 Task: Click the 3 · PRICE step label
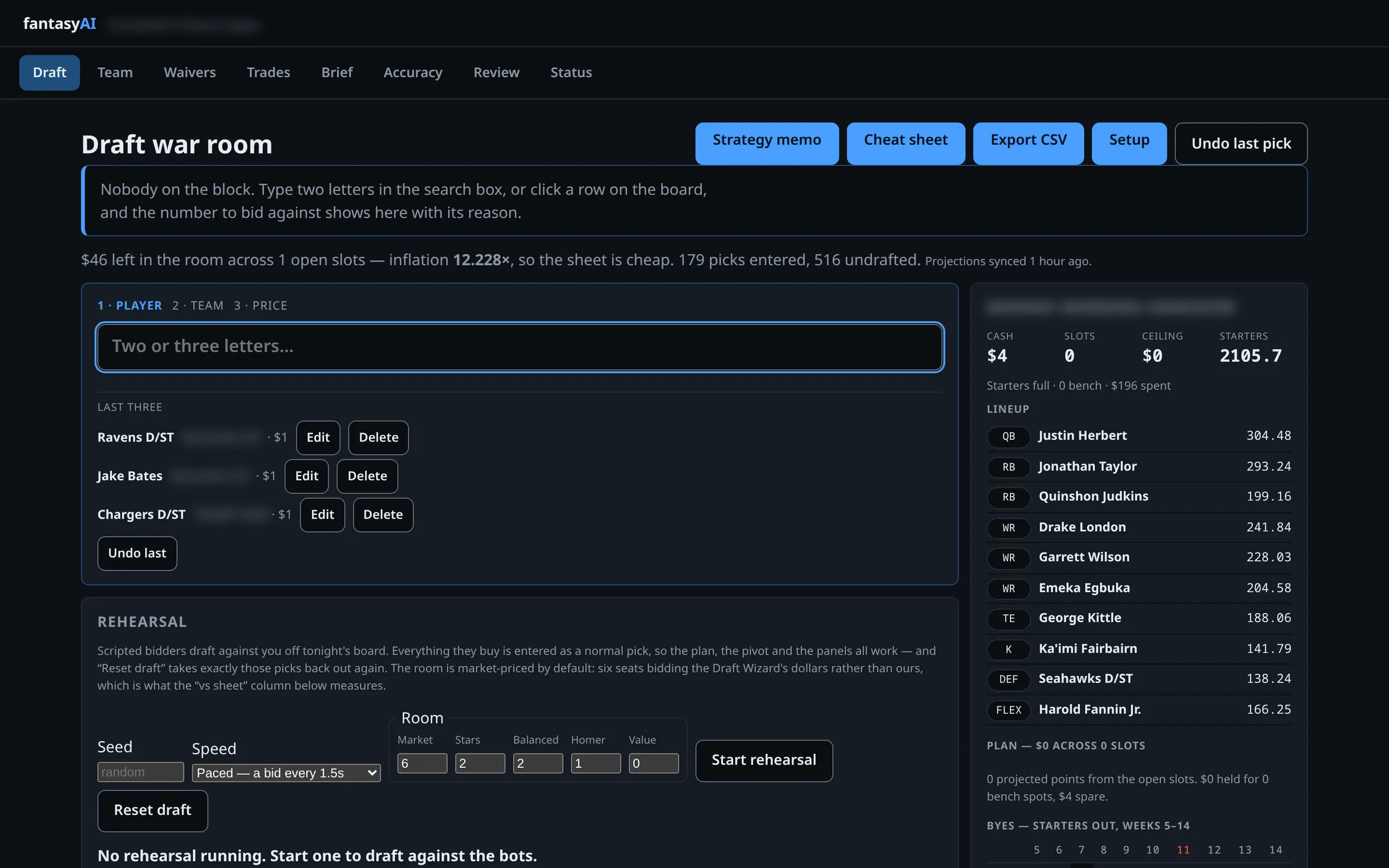point(260,306)
